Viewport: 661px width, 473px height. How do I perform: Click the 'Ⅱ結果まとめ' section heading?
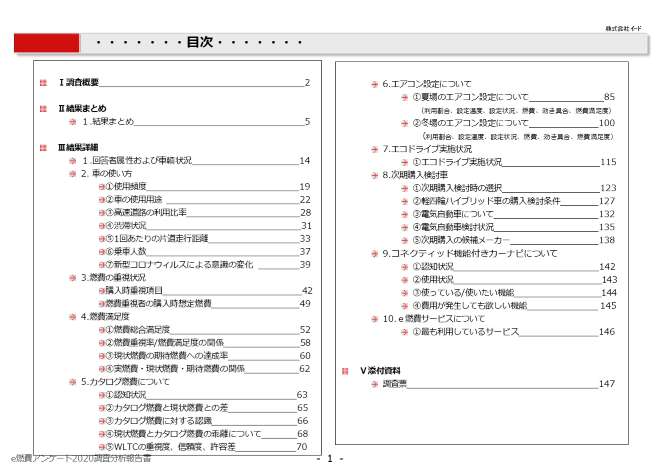82,108
